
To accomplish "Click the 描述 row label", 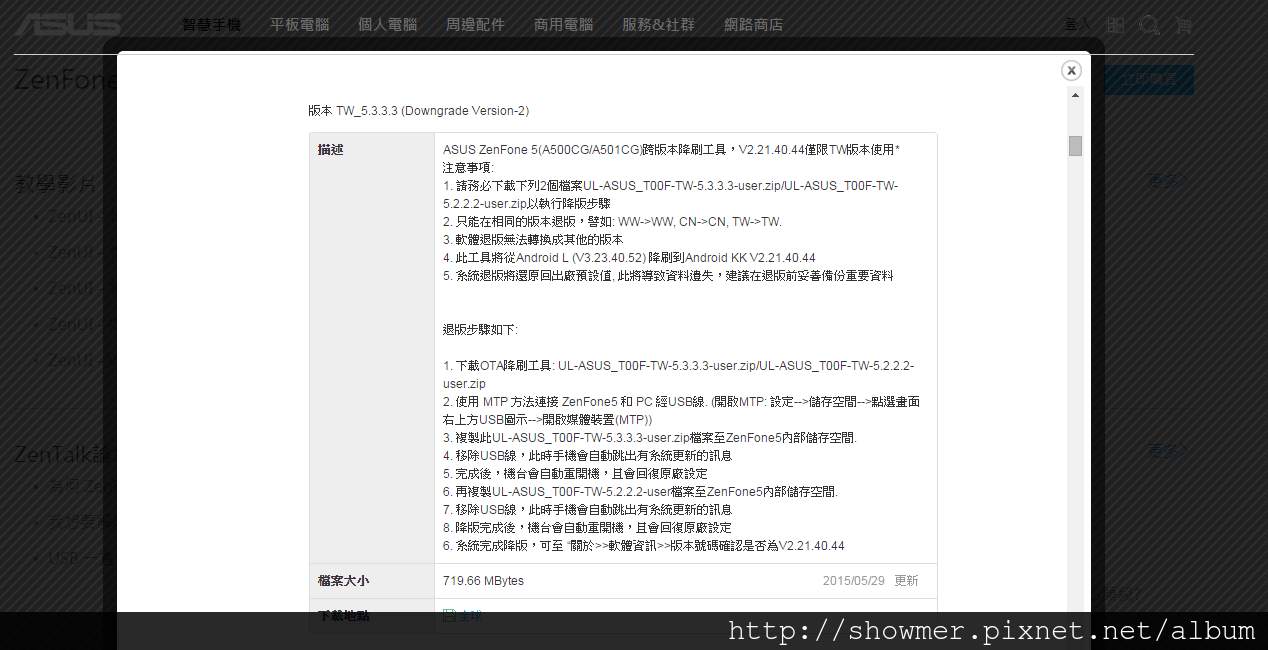I will 331,150.
